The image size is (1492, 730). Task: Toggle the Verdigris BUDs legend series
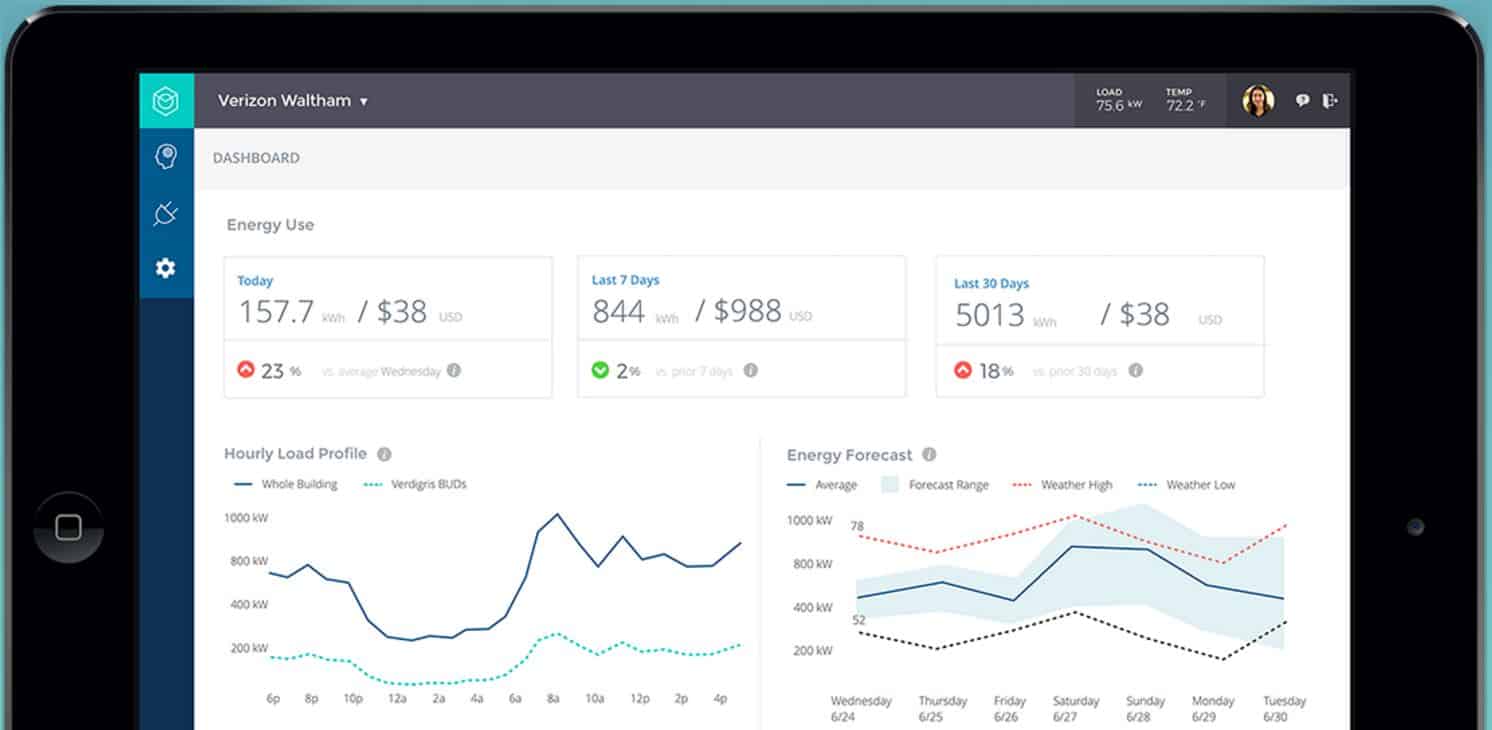(x=415, y=485)
